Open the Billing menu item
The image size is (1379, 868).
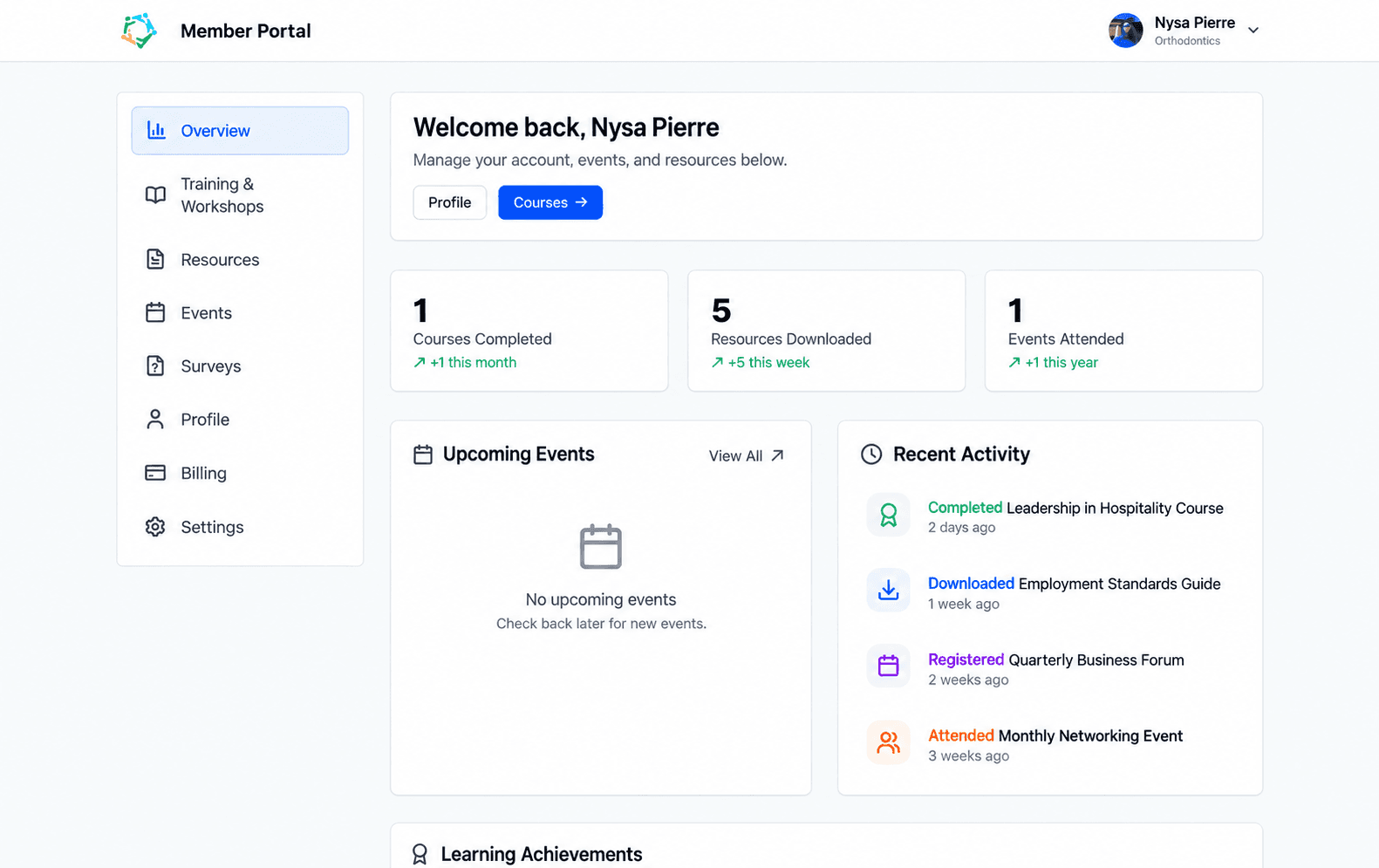pos(240,474)
